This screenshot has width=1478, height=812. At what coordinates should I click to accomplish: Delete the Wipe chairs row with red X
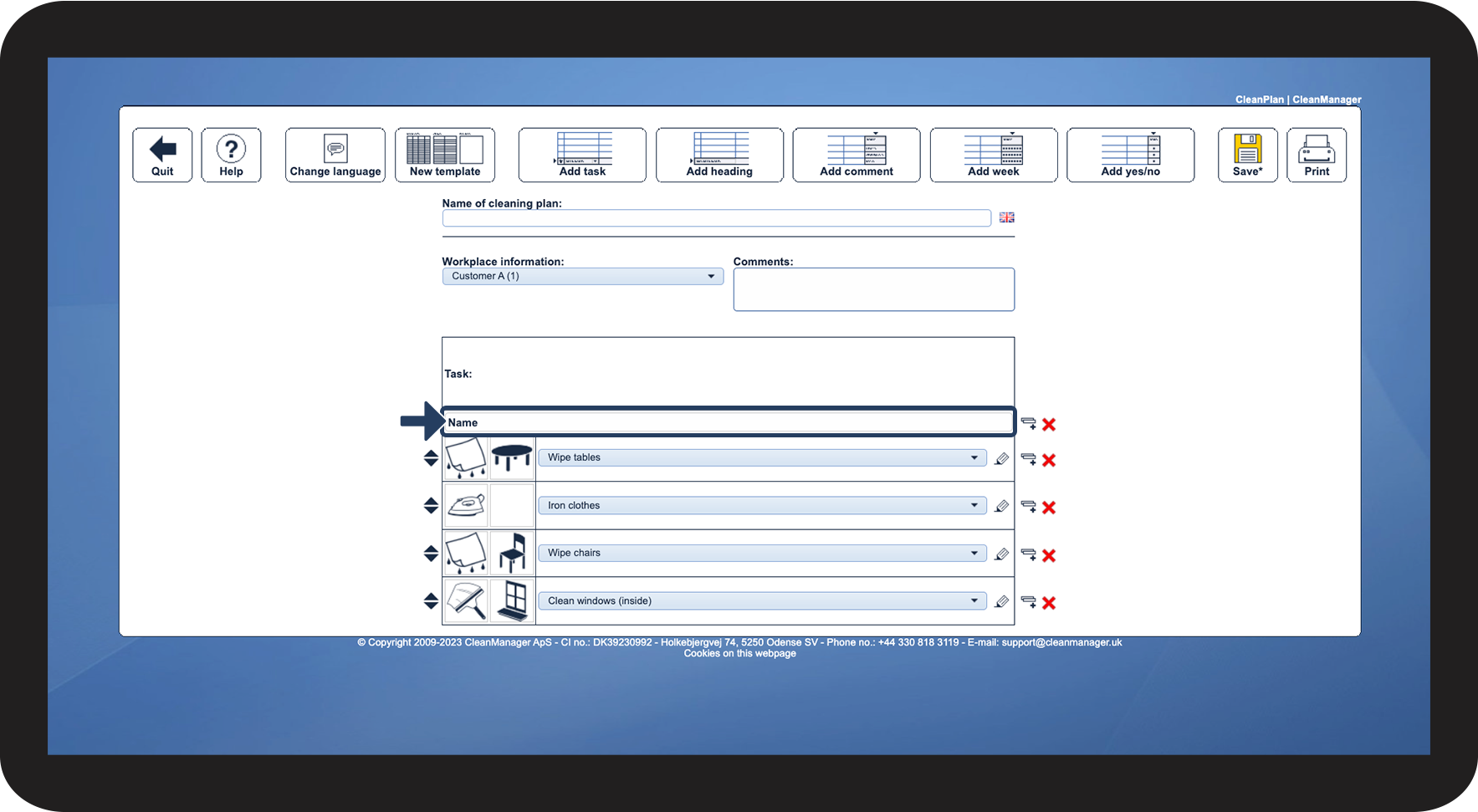pyautogui.click(x=1049, y=555)
